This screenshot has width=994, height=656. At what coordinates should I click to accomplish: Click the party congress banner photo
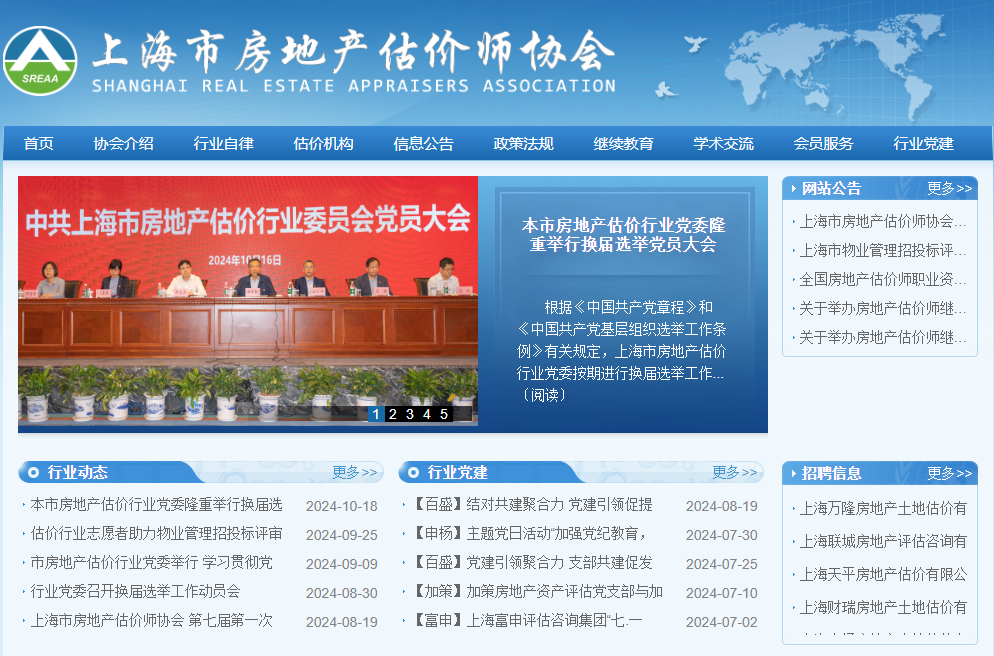pos(247,300)
